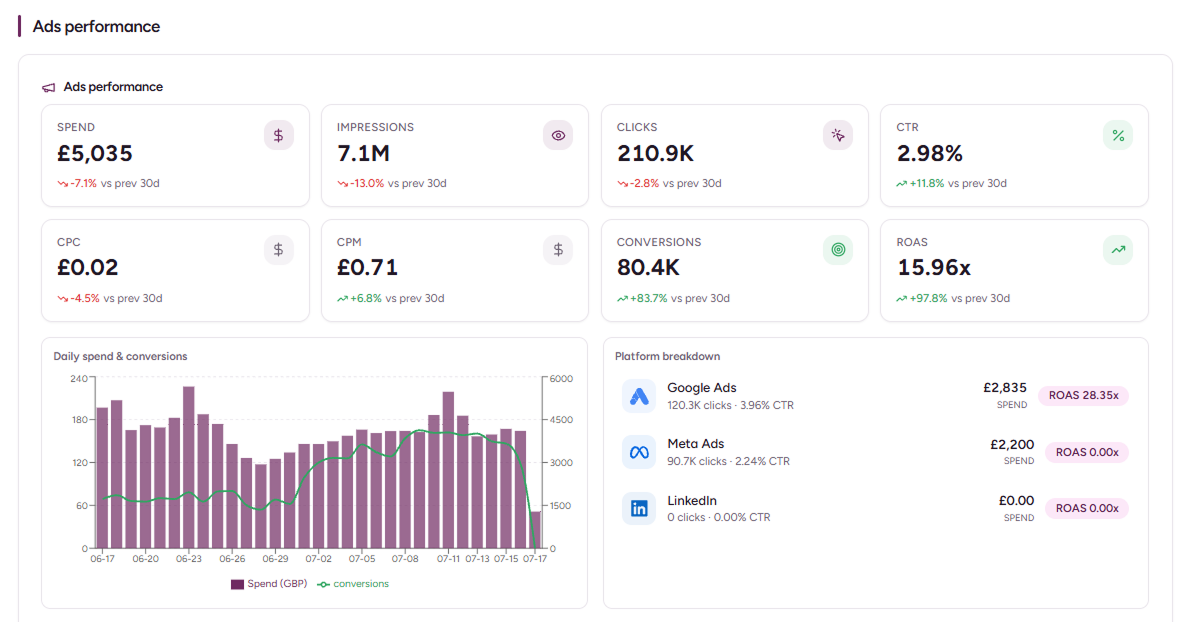
Task: Click the percent icon on CTR card
Action: click(x=1118, y=136)
